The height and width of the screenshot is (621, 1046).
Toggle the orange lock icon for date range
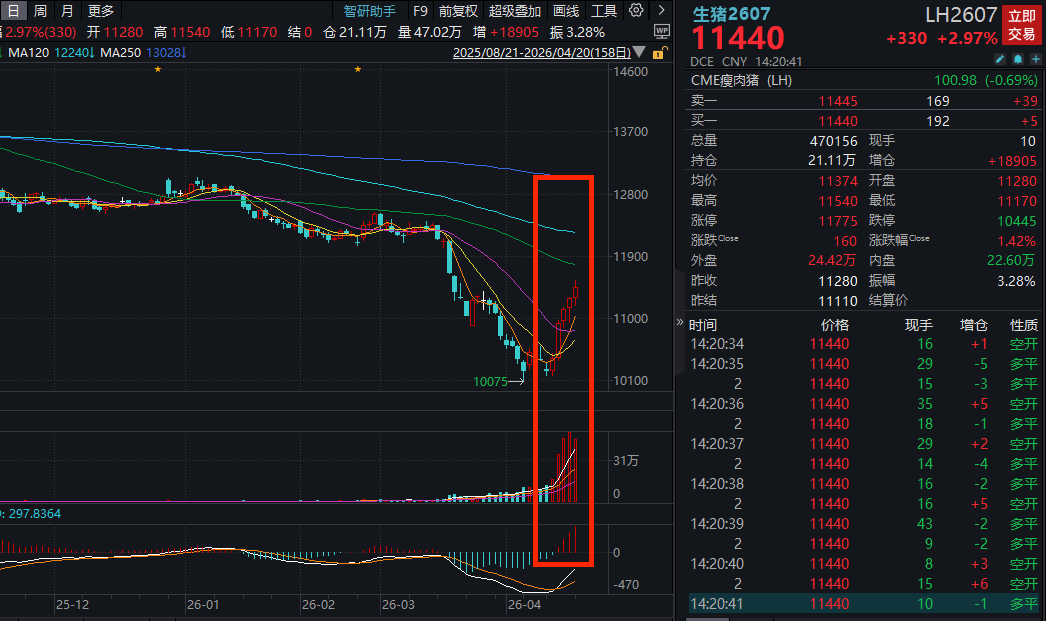pyautogui.click(x=658, y=53)
